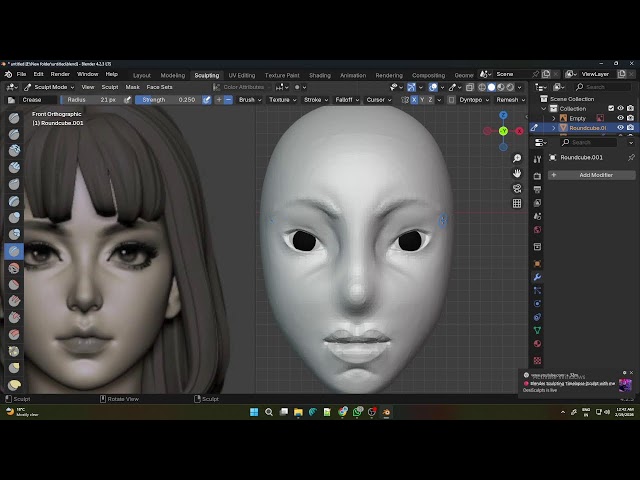Select the active Crease brush in toolbar

coord(14,251)
